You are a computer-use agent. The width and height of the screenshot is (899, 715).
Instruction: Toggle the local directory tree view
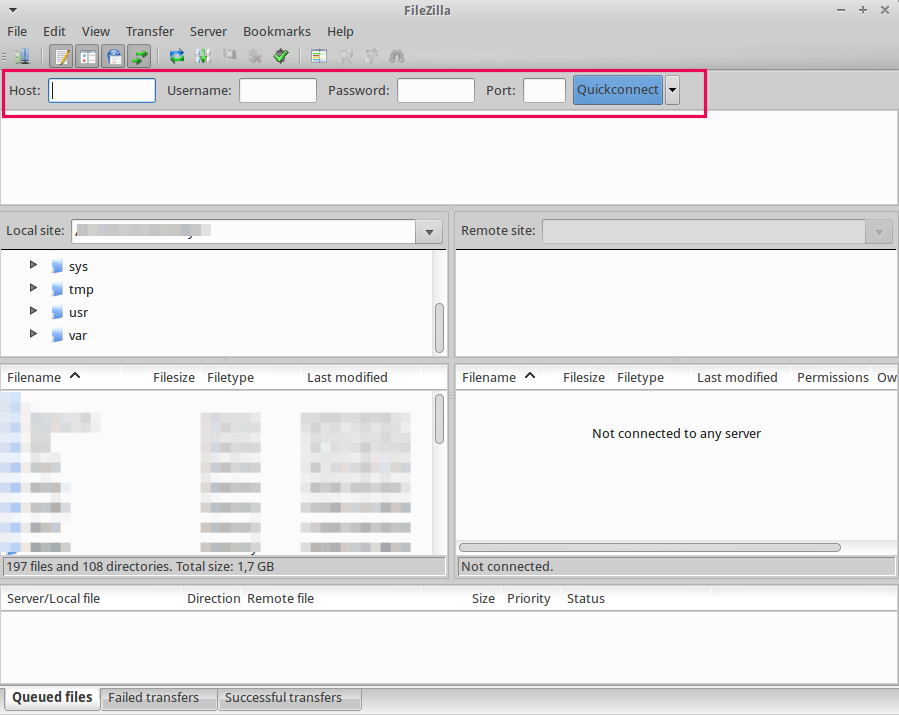(x=88, y=56)
